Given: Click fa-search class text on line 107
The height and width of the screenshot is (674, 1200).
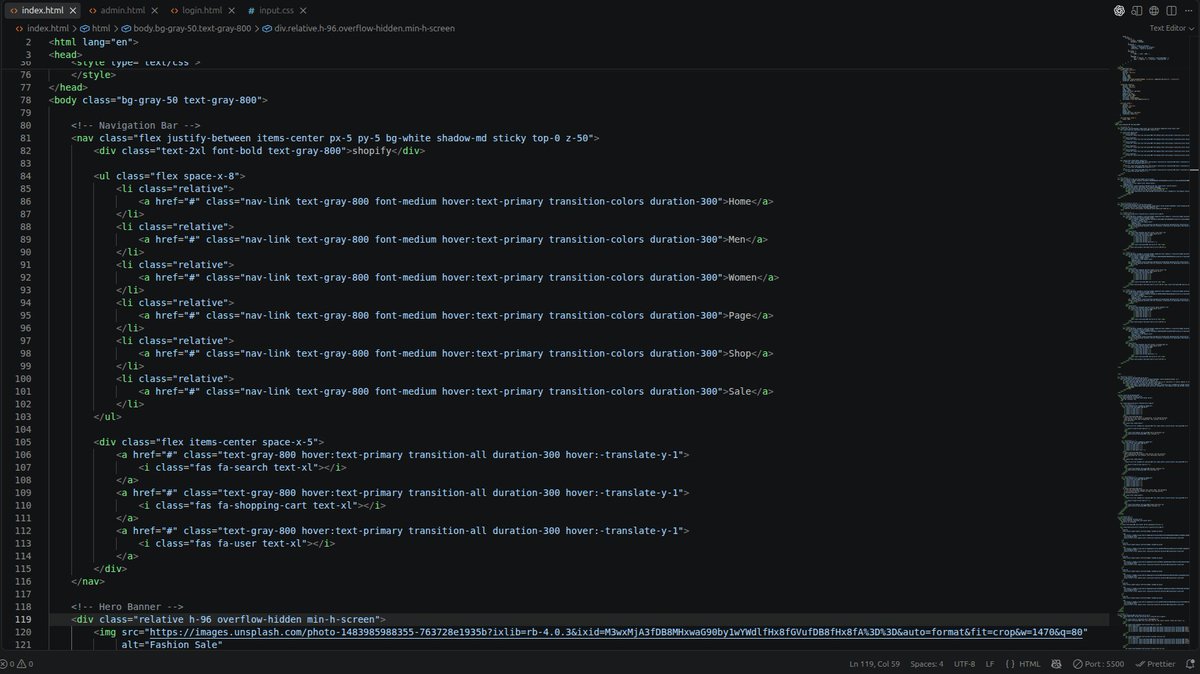Looking at the screenshot, I should click(x=241, y=467).
